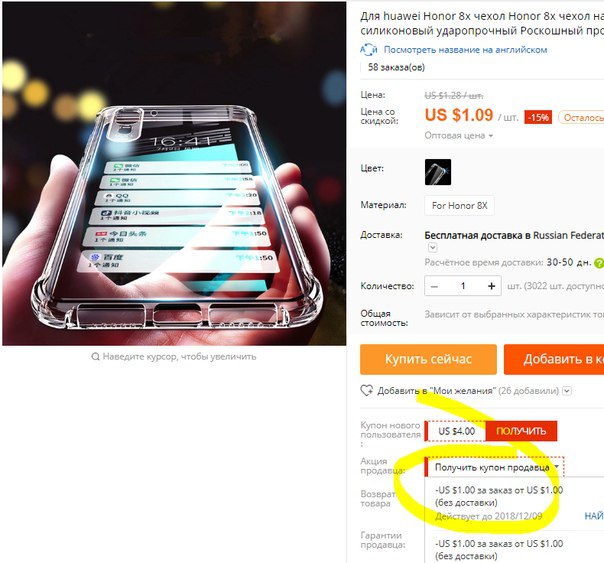The height and width of the screenshot is (563, 604).
Task: Decrease quantity with the minus button
Action: point(434,286)
